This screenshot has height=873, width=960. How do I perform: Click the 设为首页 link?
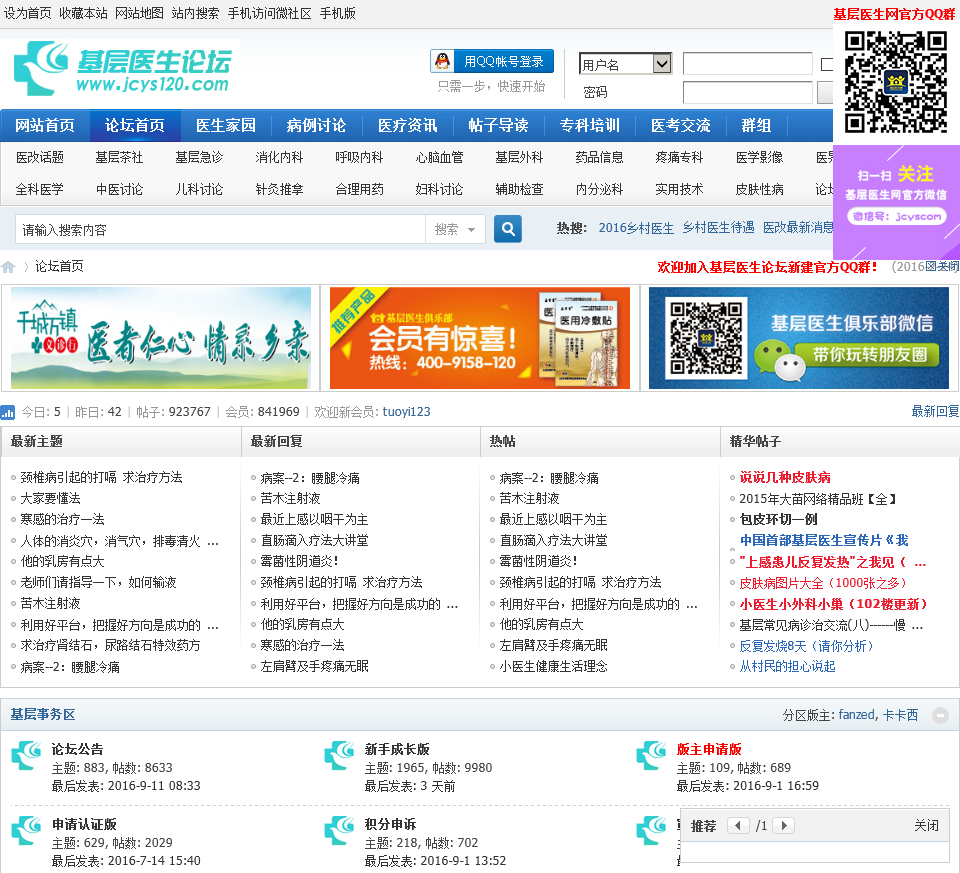point(28,13)
